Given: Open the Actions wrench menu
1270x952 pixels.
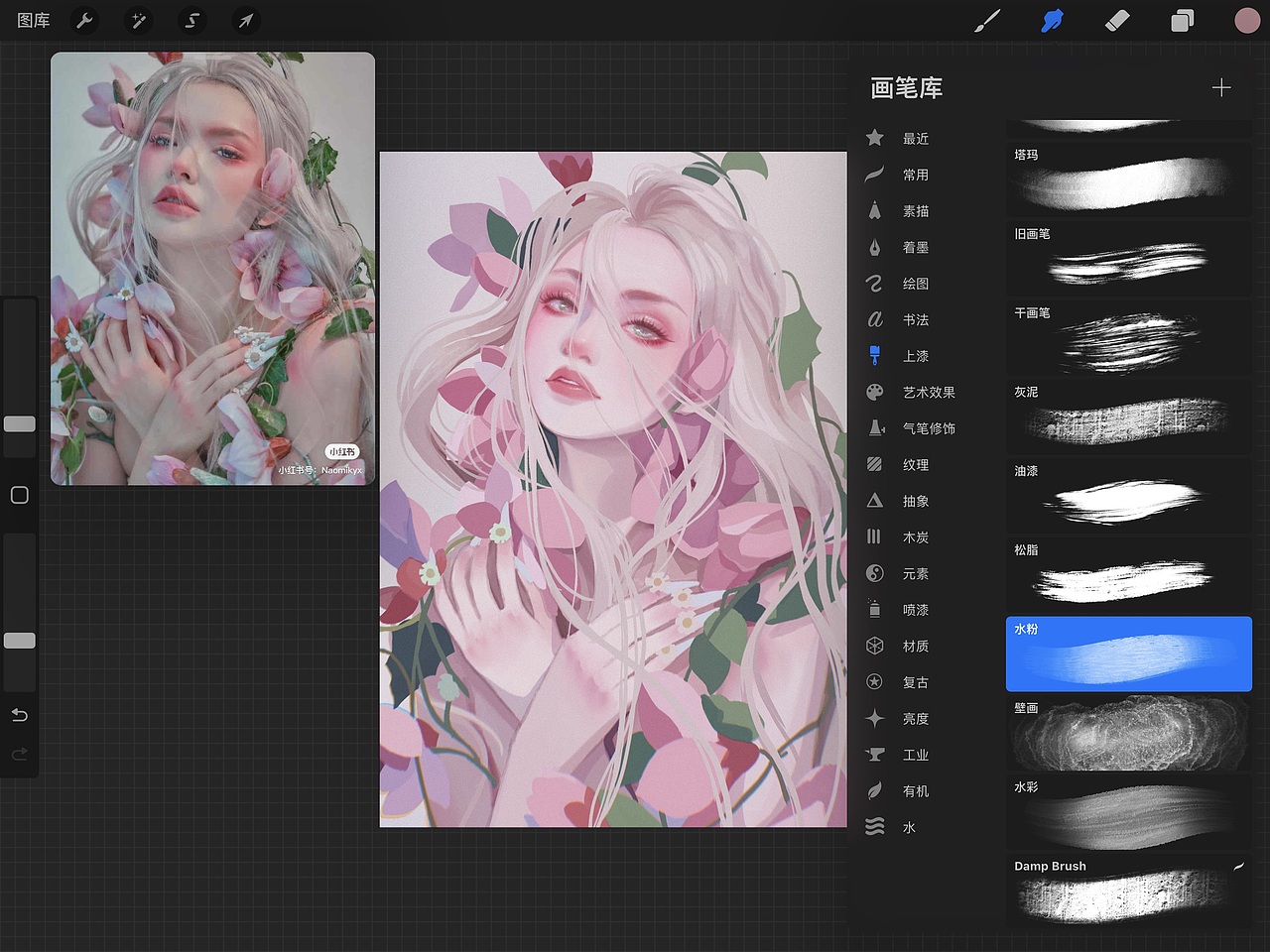Looking at the screenshot, I should tap(85, 20).
